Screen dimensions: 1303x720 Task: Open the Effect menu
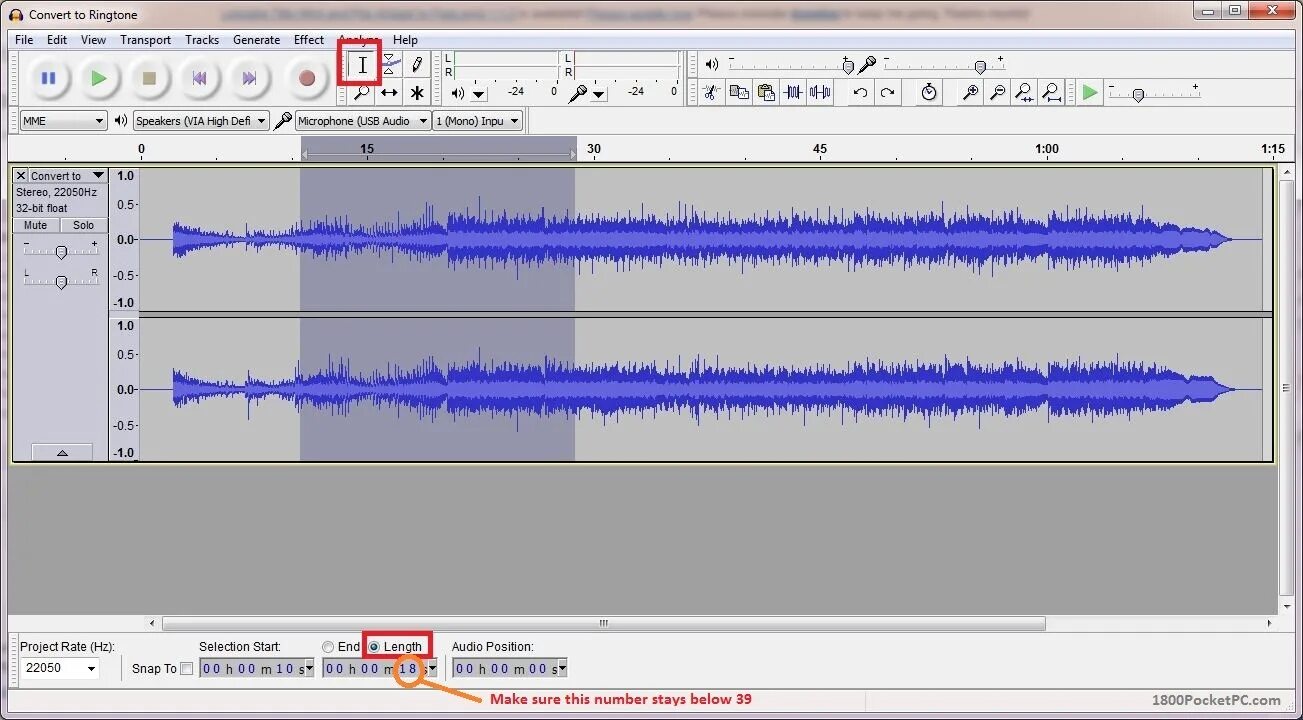point(308,40)
